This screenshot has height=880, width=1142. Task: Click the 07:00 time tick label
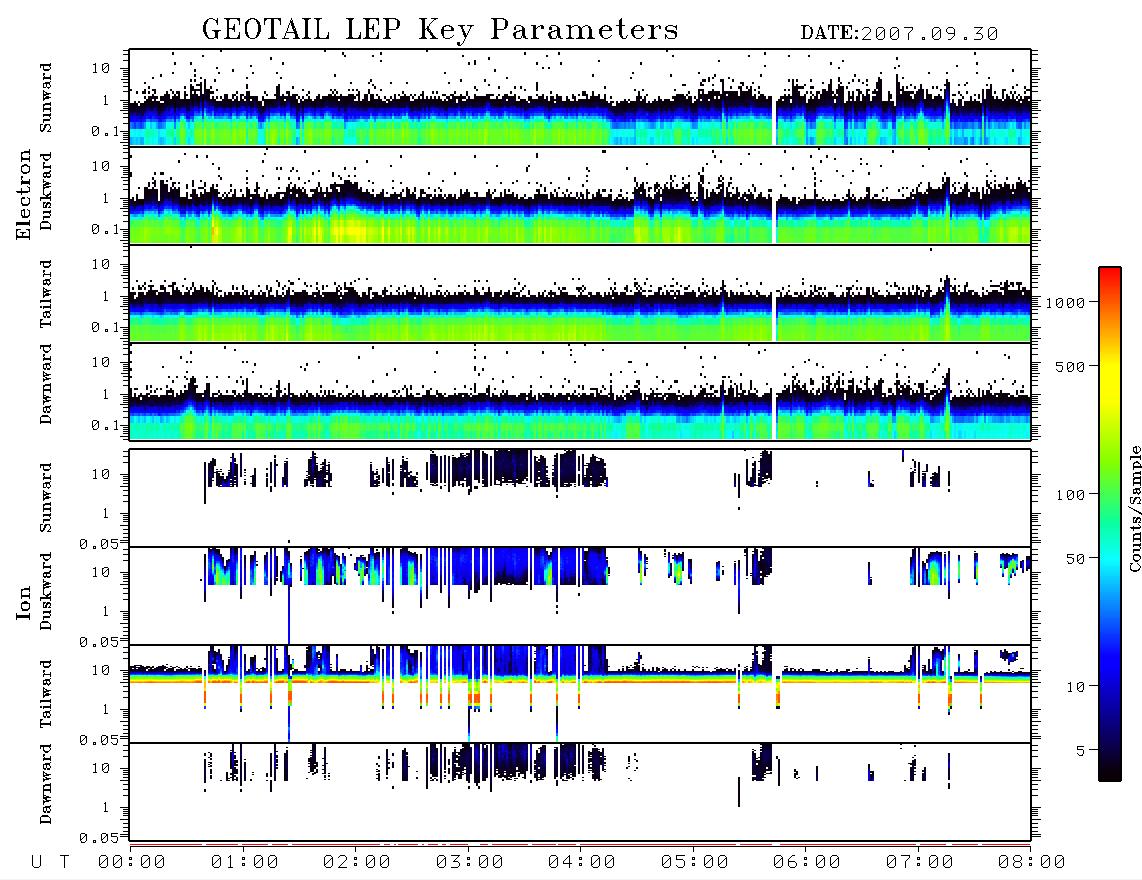click(920, 863)
